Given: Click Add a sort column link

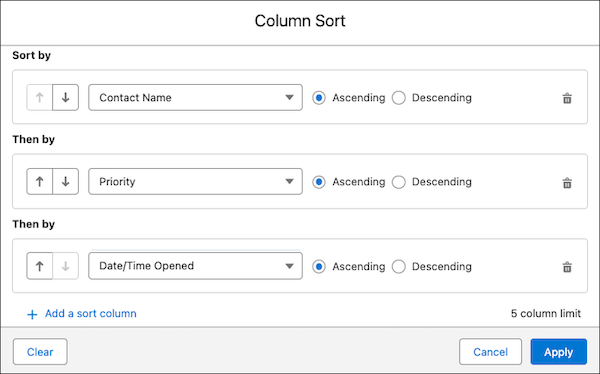Looking at the screenshot, I should pyautogui.click(x=91, y=314).
